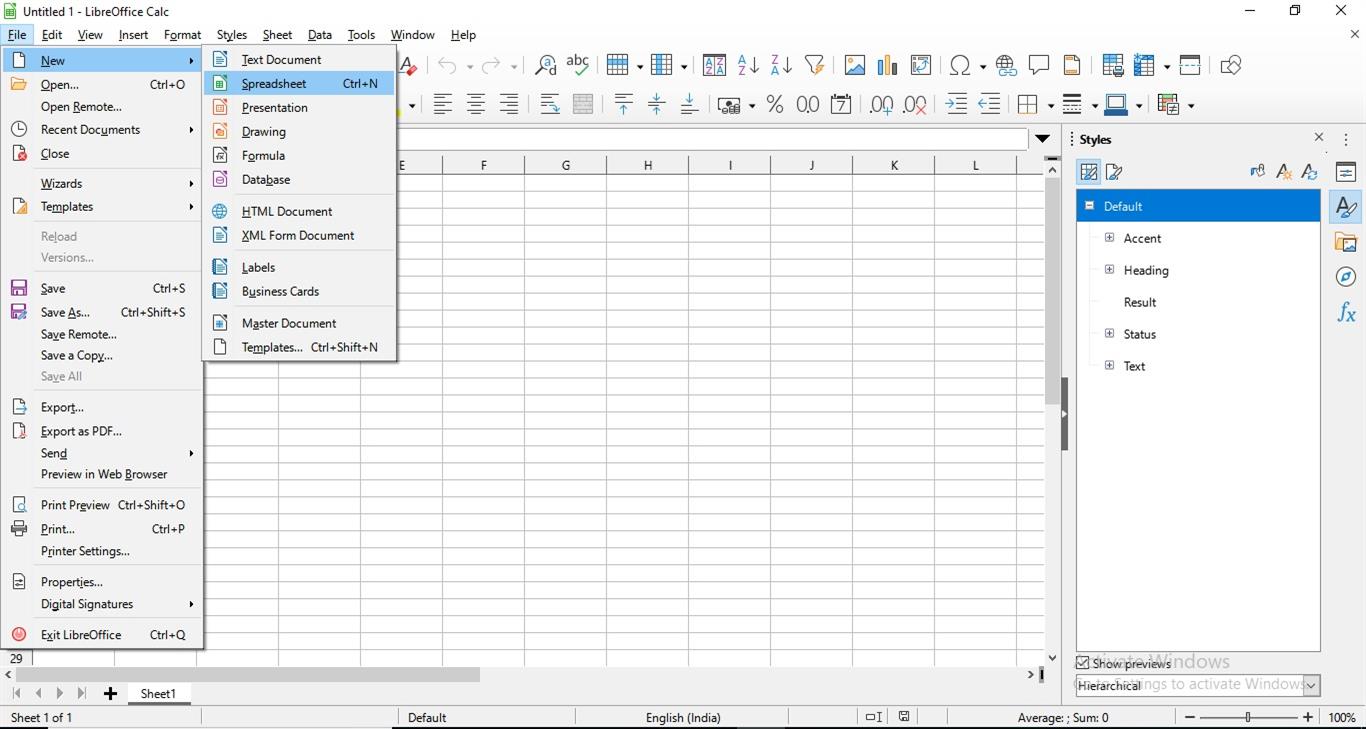Zoom out with minus button
The image size is (1366, 729).
(1189, 717)
